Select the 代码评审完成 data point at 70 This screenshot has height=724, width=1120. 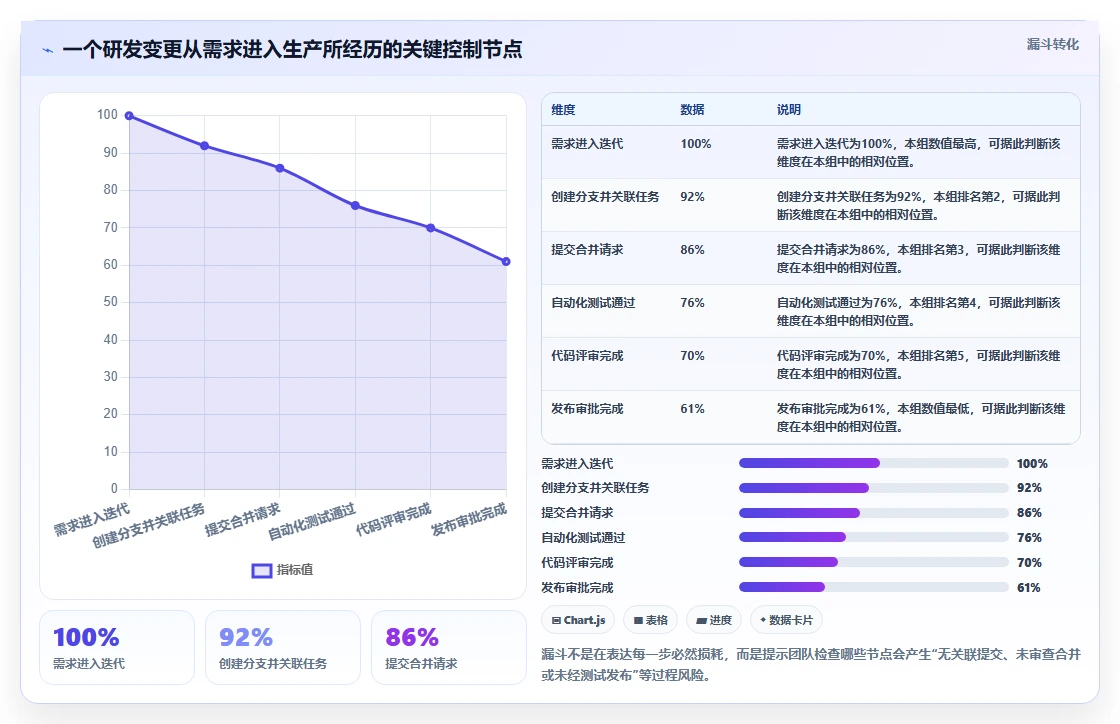[431, 228]
